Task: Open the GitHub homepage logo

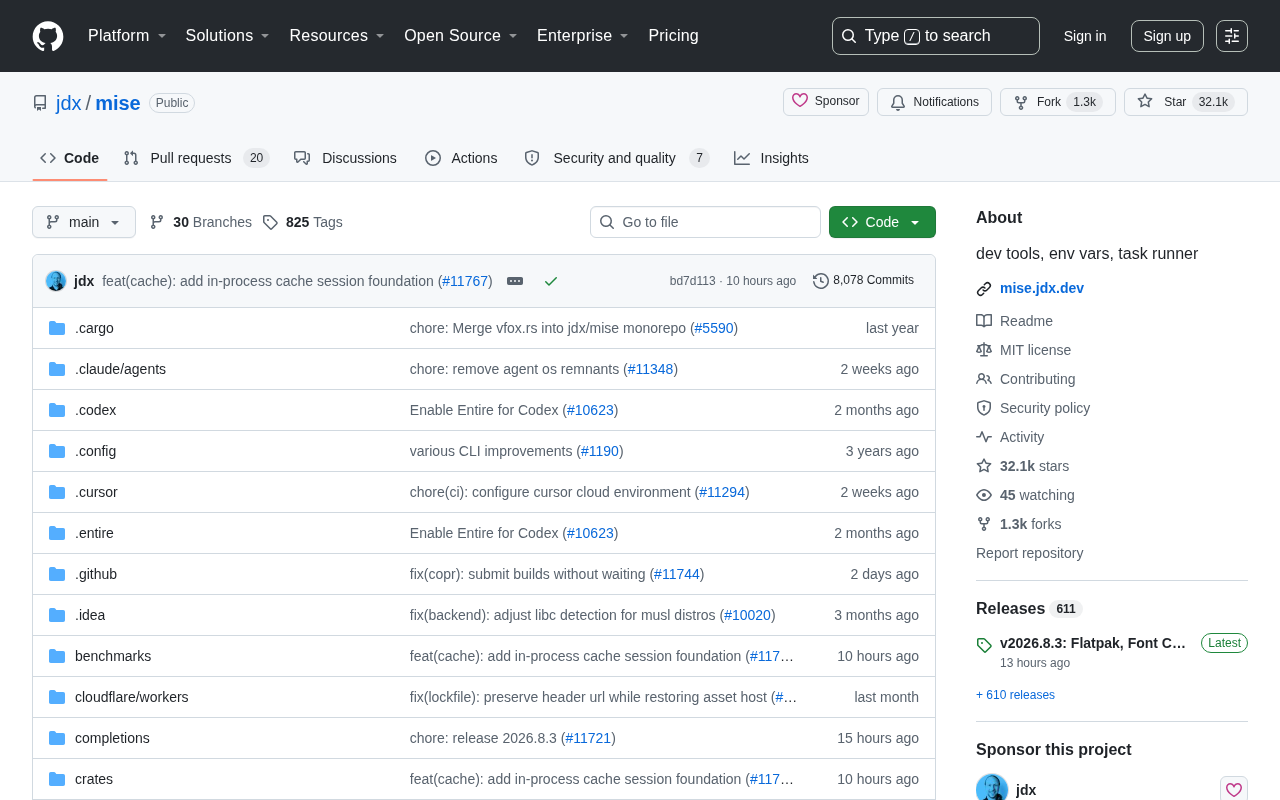Action: coord(48,36)
